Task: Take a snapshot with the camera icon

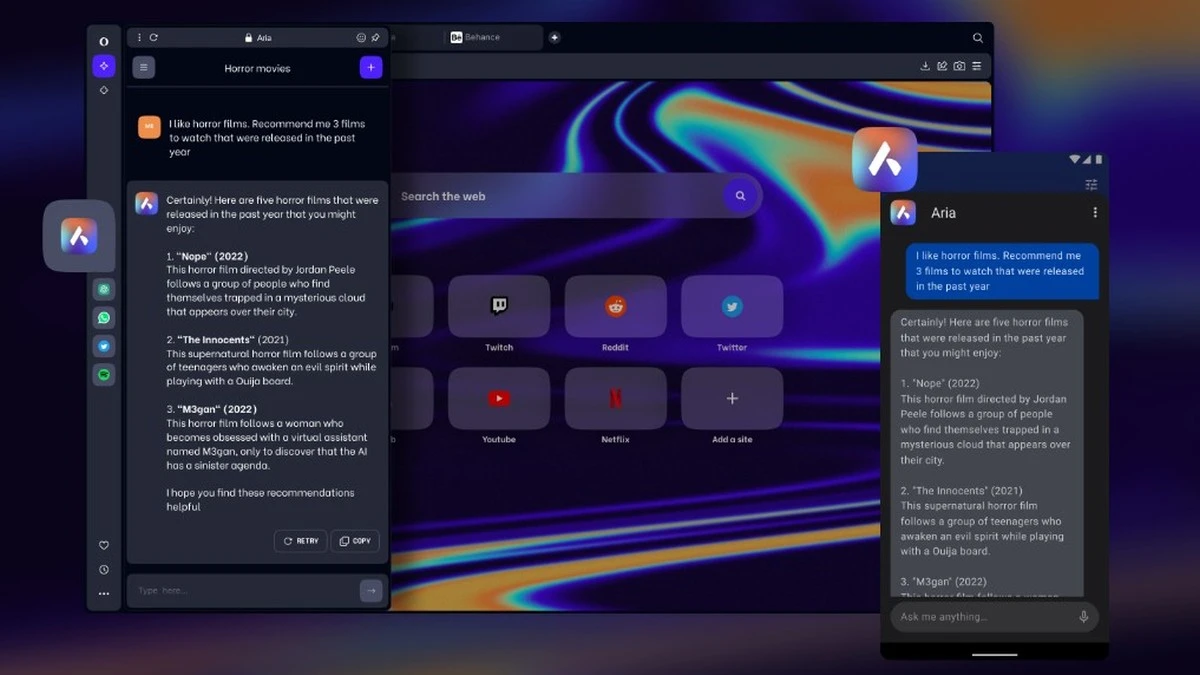Action: [959, 66]
